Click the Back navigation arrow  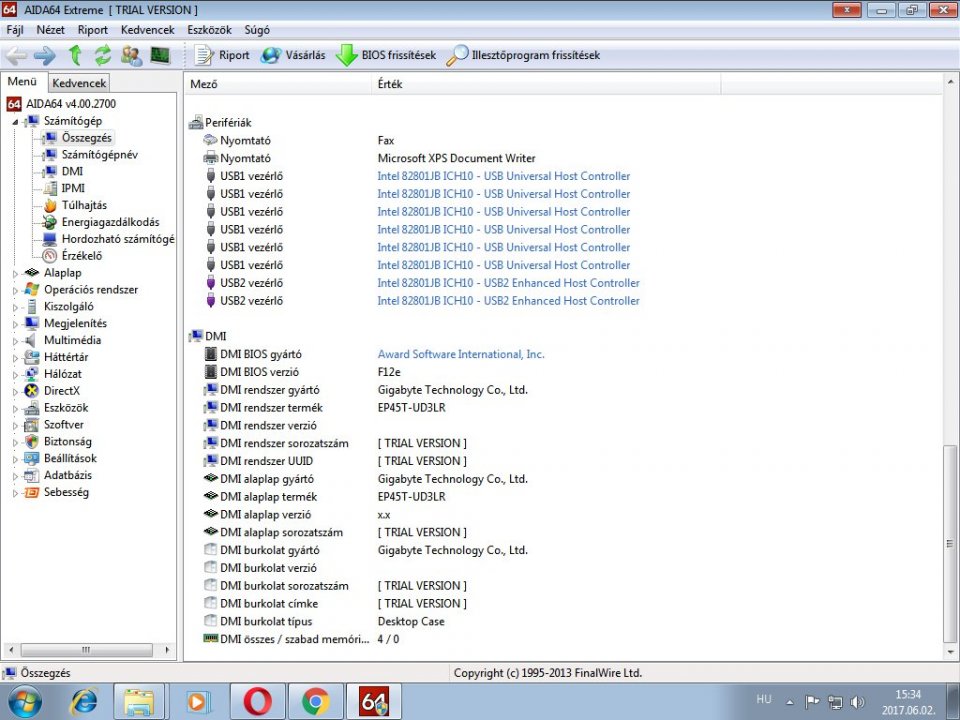16,56
